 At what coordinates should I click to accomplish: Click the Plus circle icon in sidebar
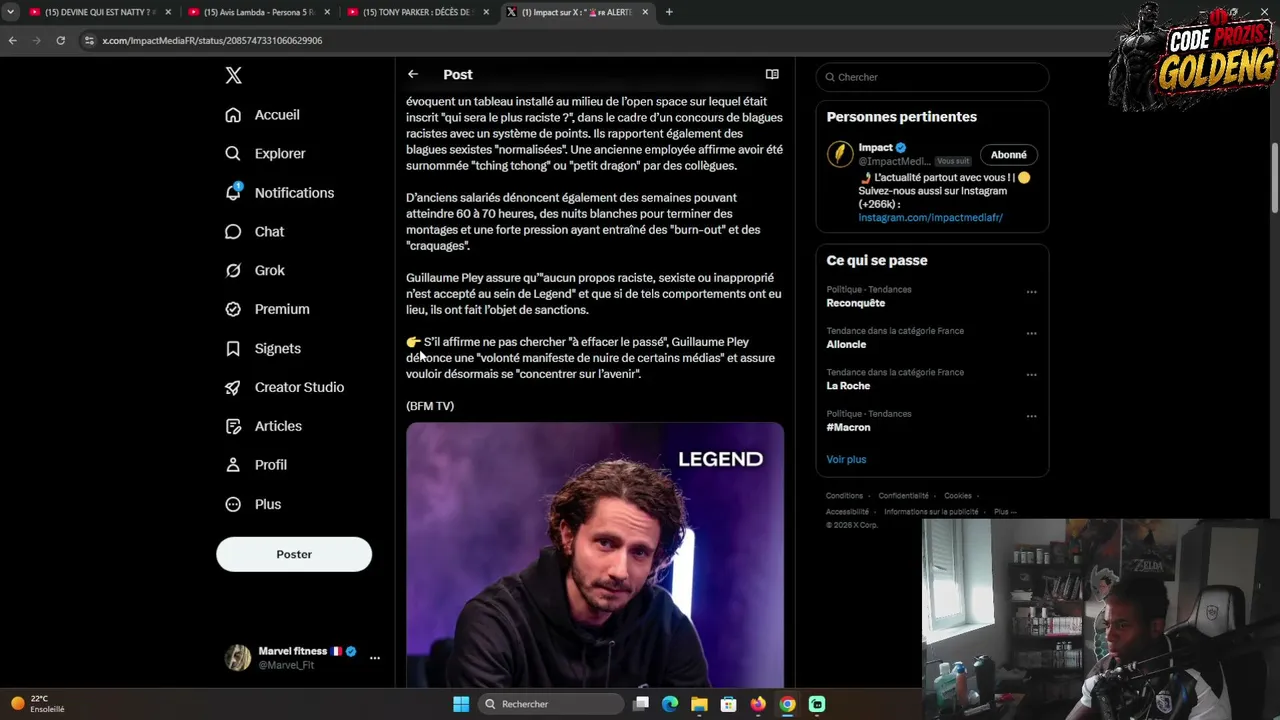point(233,504)
